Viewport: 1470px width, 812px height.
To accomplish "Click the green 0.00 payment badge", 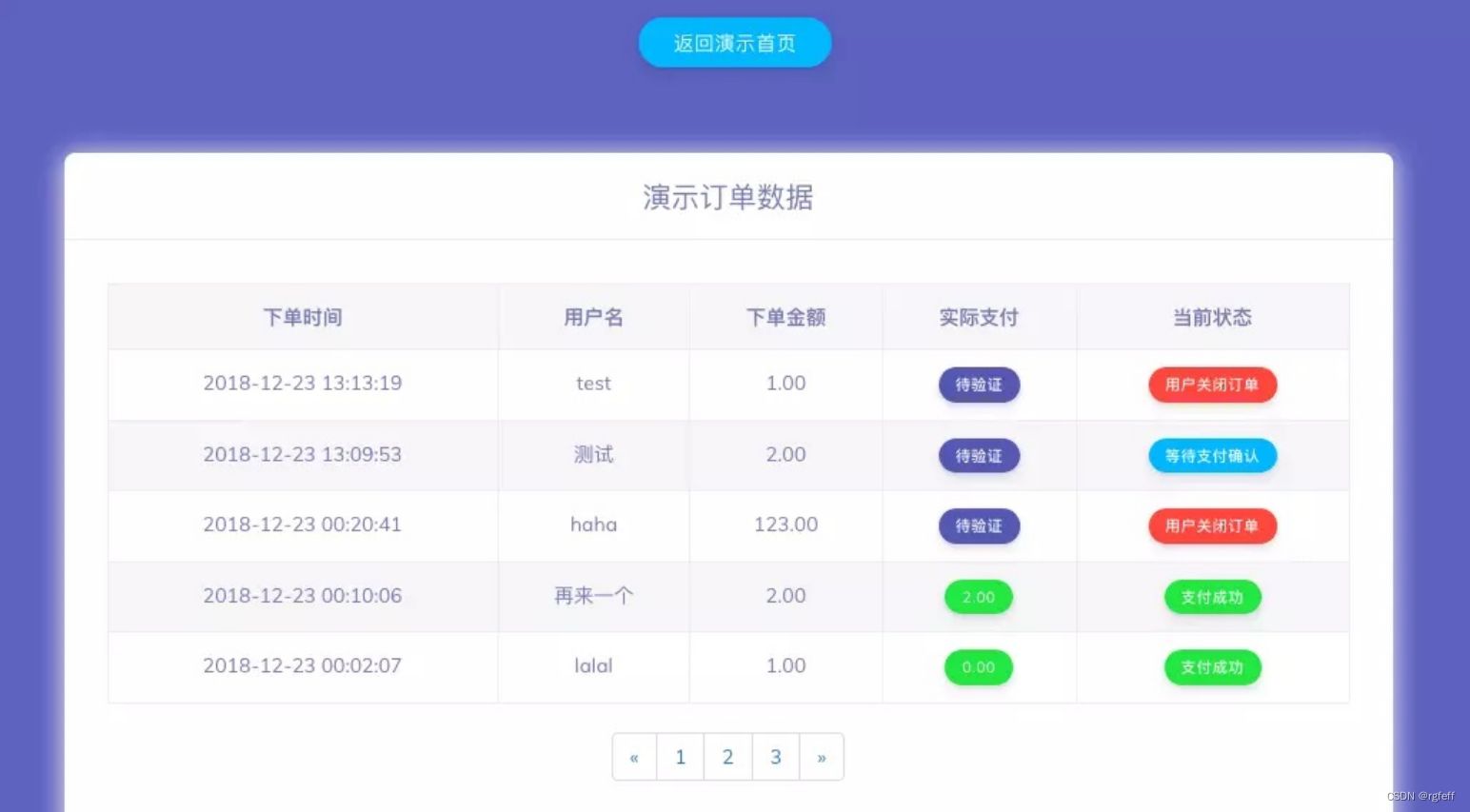I will 979,666.
